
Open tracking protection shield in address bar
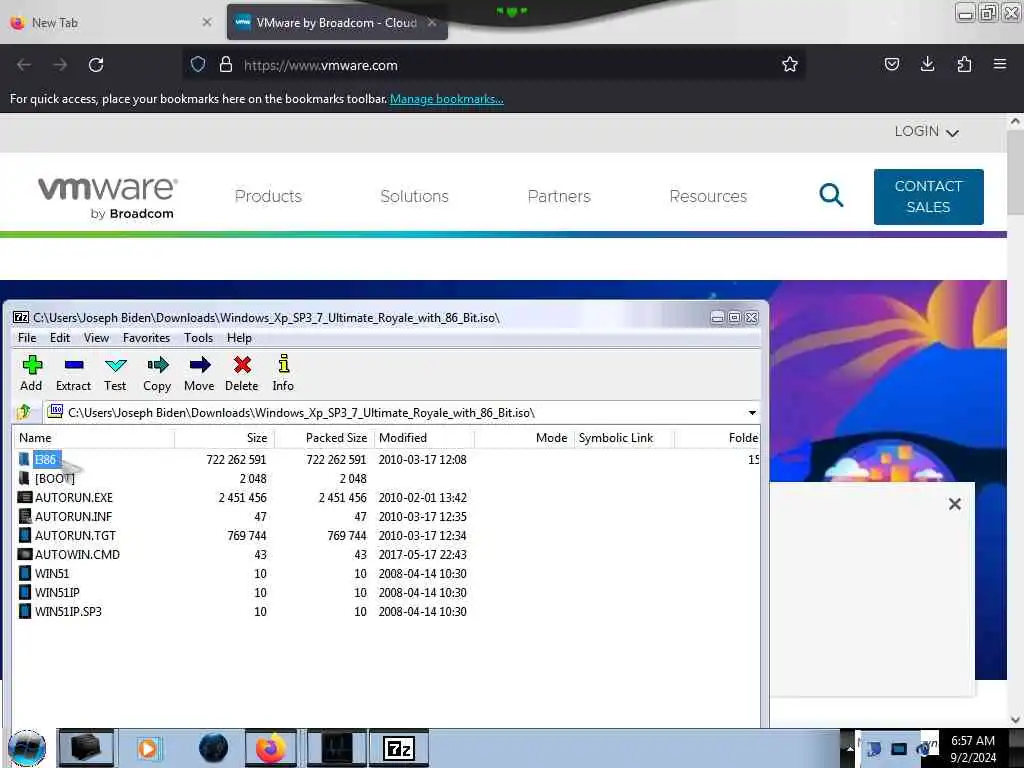[198, 64]
